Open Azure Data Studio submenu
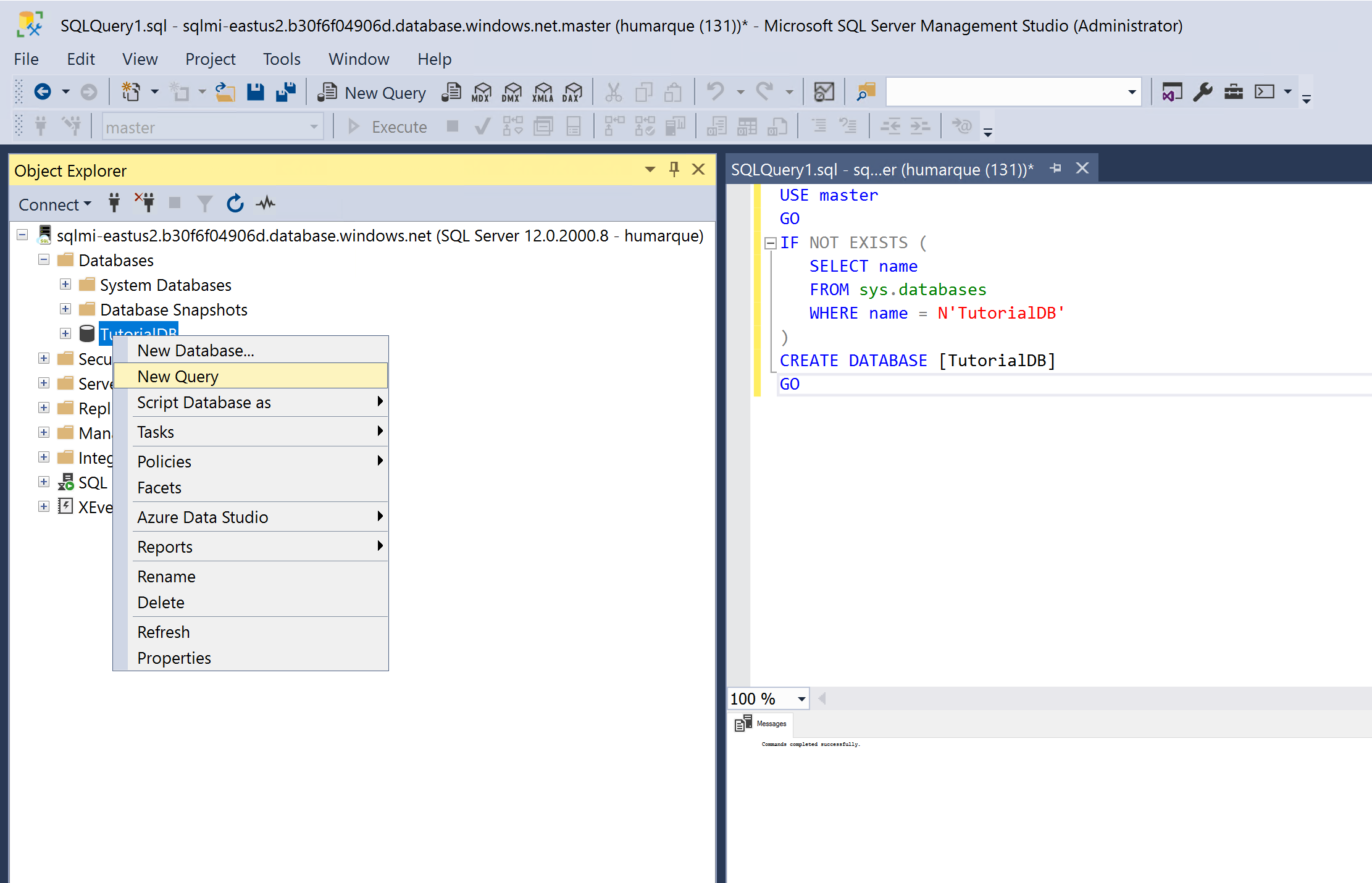This screenshot has height=883, width=1372. coord(251,517)
